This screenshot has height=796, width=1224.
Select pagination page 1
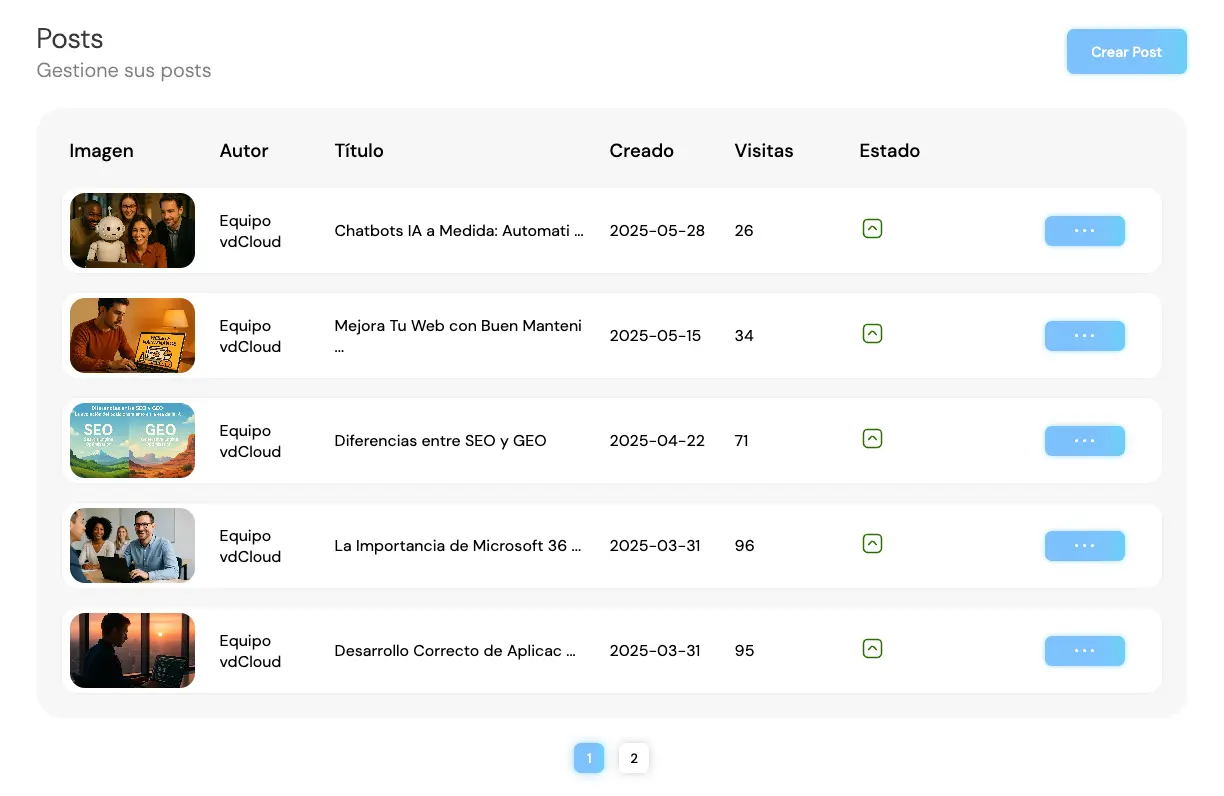tap(589, 758)
